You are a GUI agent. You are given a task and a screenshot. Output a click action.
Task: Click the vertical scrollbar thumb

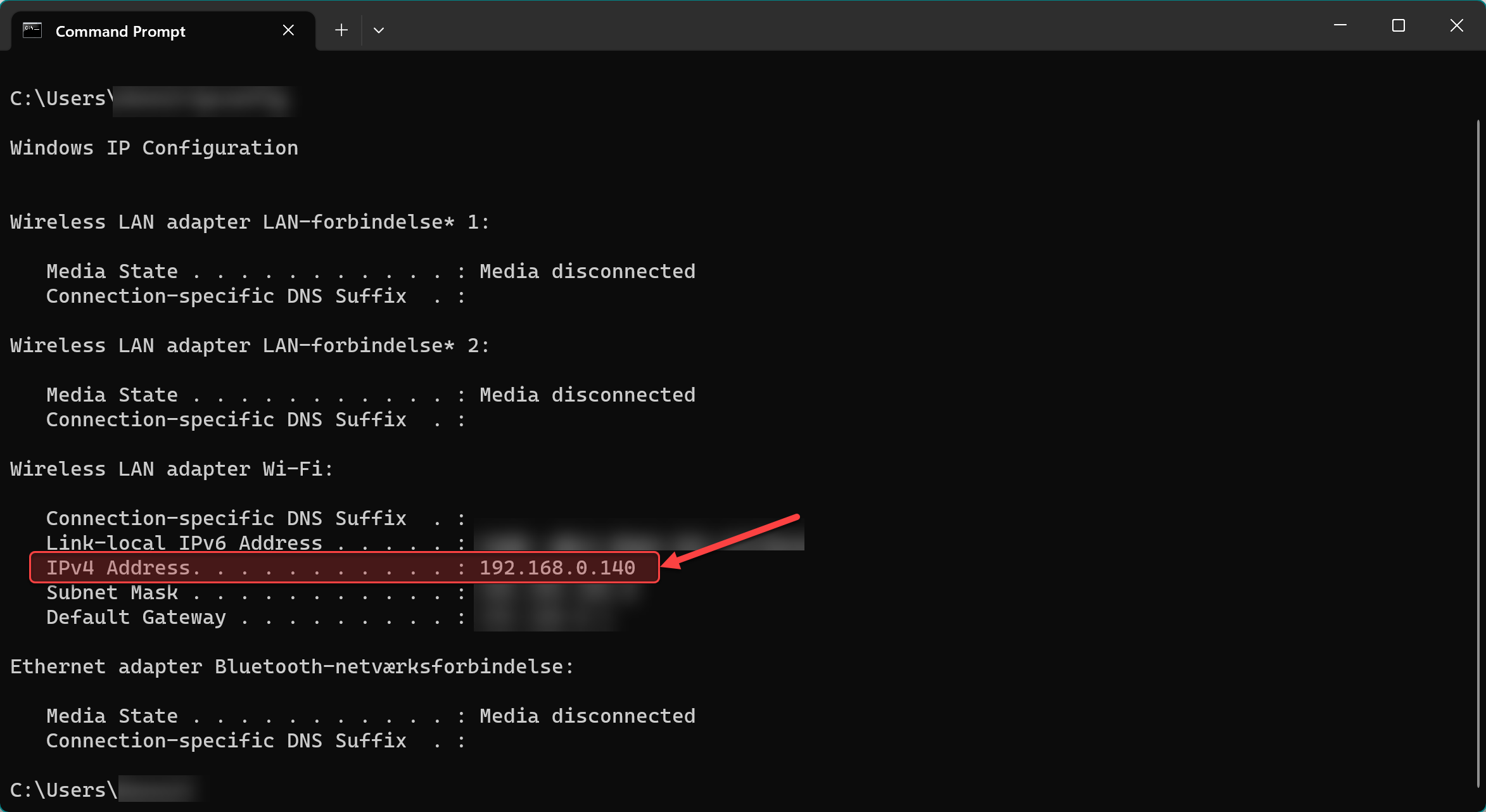click(1478, 453)
